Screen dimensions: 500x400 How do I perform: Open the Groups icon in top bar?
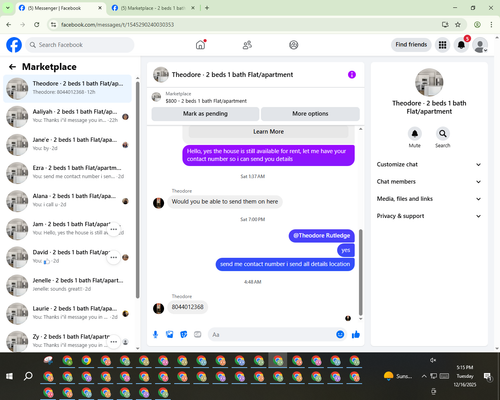[294, 45]
